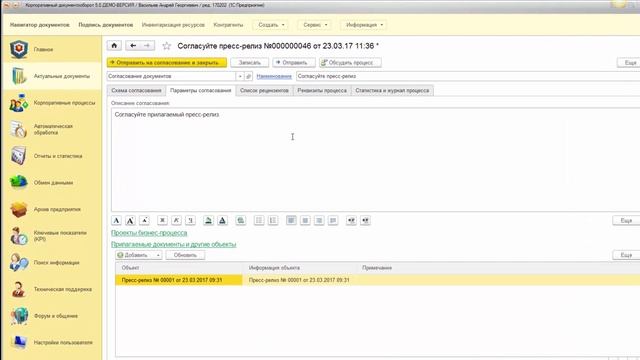Viewport: 640px width, 360px height.
Task: Click the Отправить button
Action: (294, 63)
